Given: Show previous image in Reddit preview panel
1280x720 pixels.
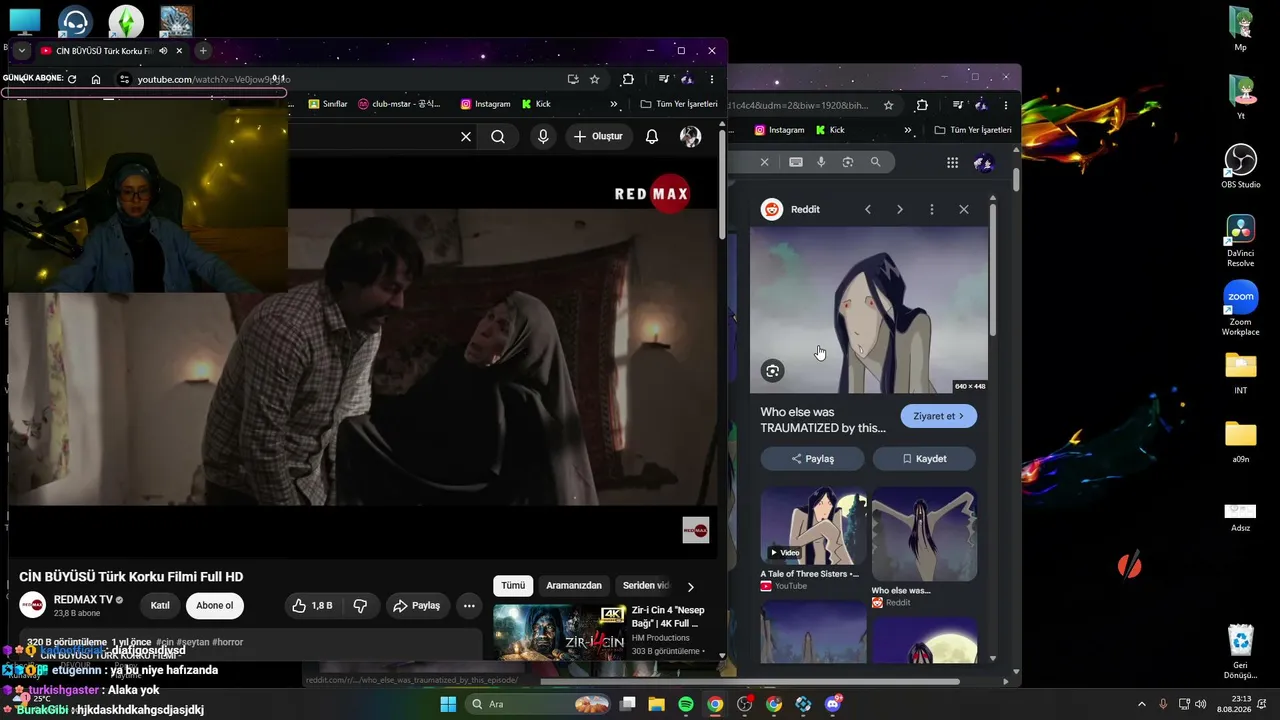Looking at the screenshot, I should (x=868, y=209).
